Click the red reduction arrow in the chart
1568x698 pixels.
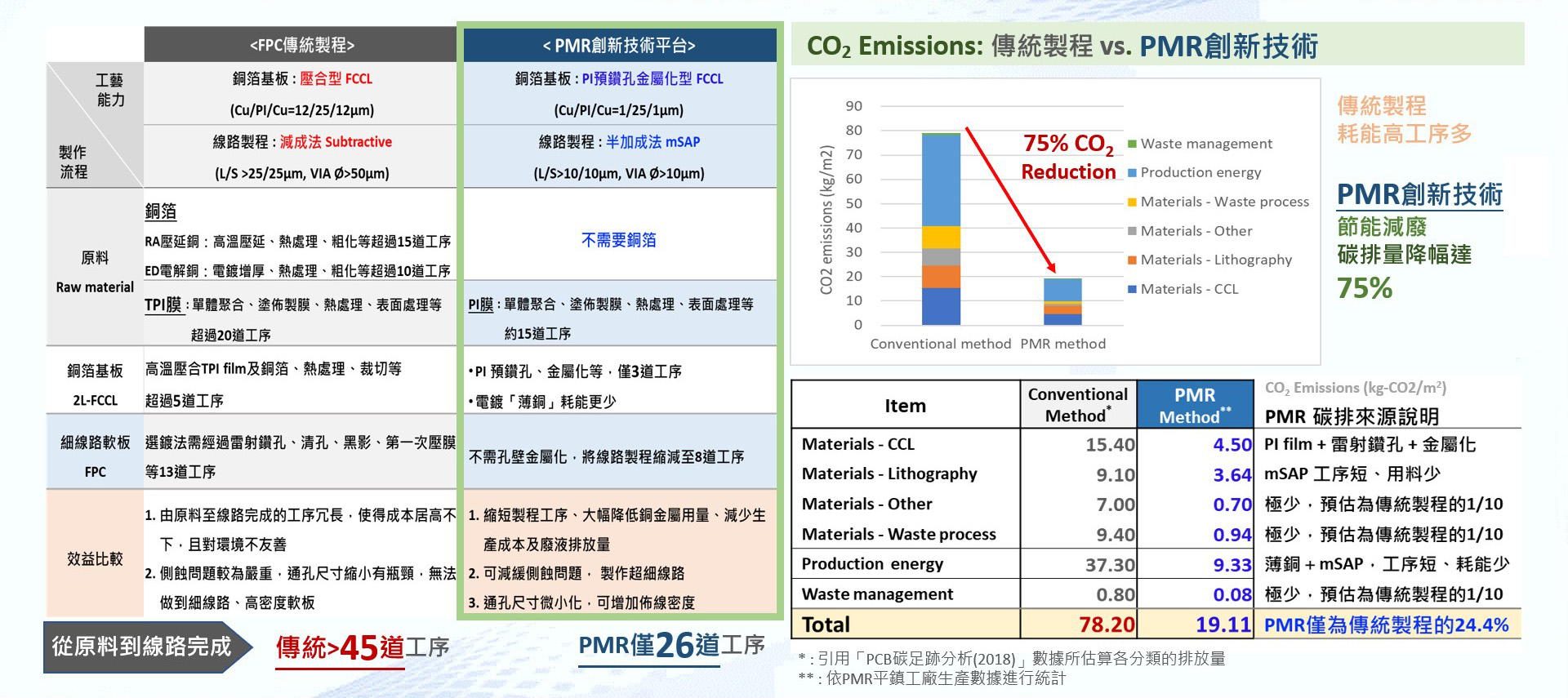pyautogui.click(x=1010, y=199)
